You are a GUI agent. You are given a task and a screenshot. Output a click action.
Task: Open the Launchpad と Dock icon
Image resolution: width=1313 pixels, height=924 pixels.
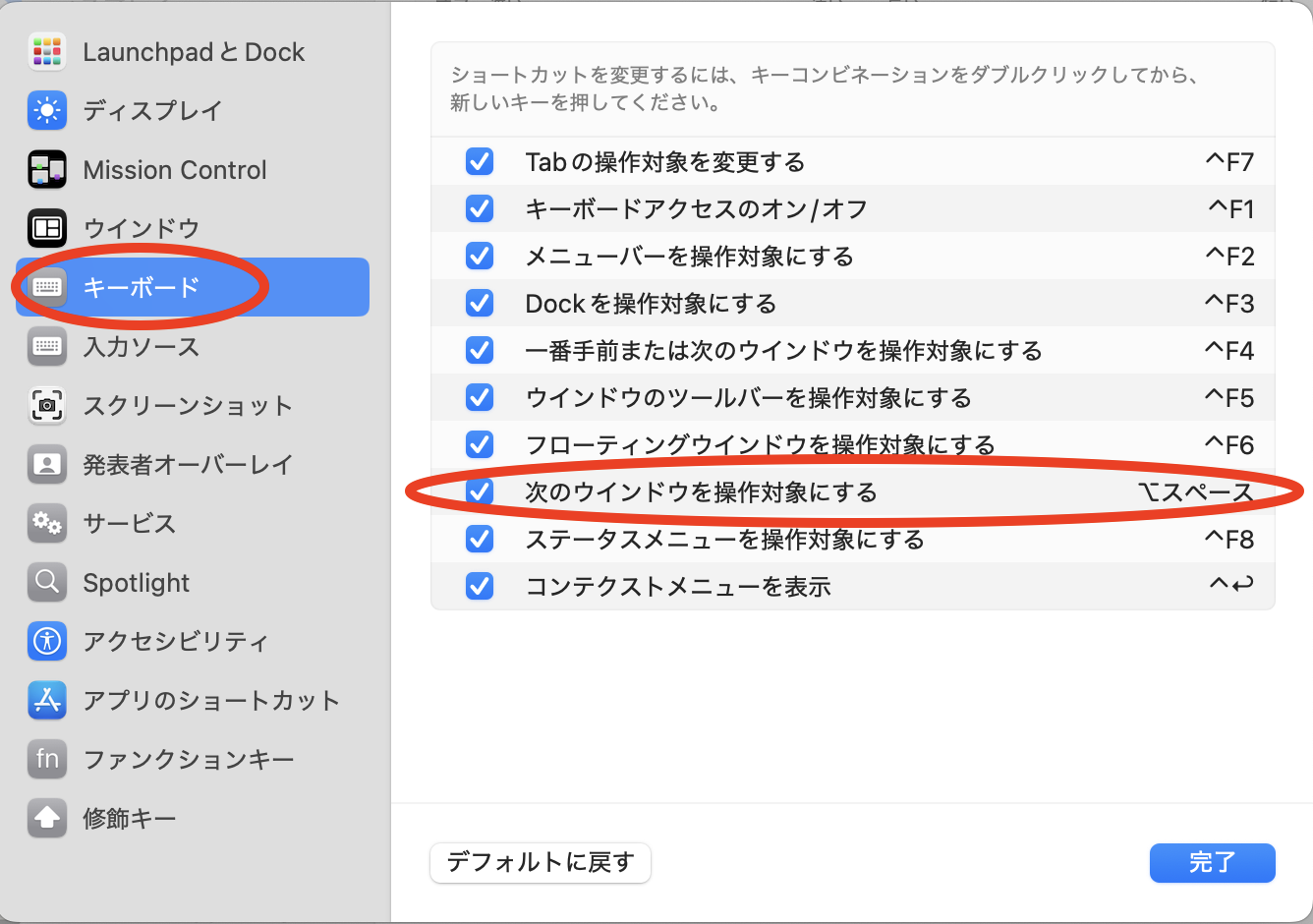point(47,51)
